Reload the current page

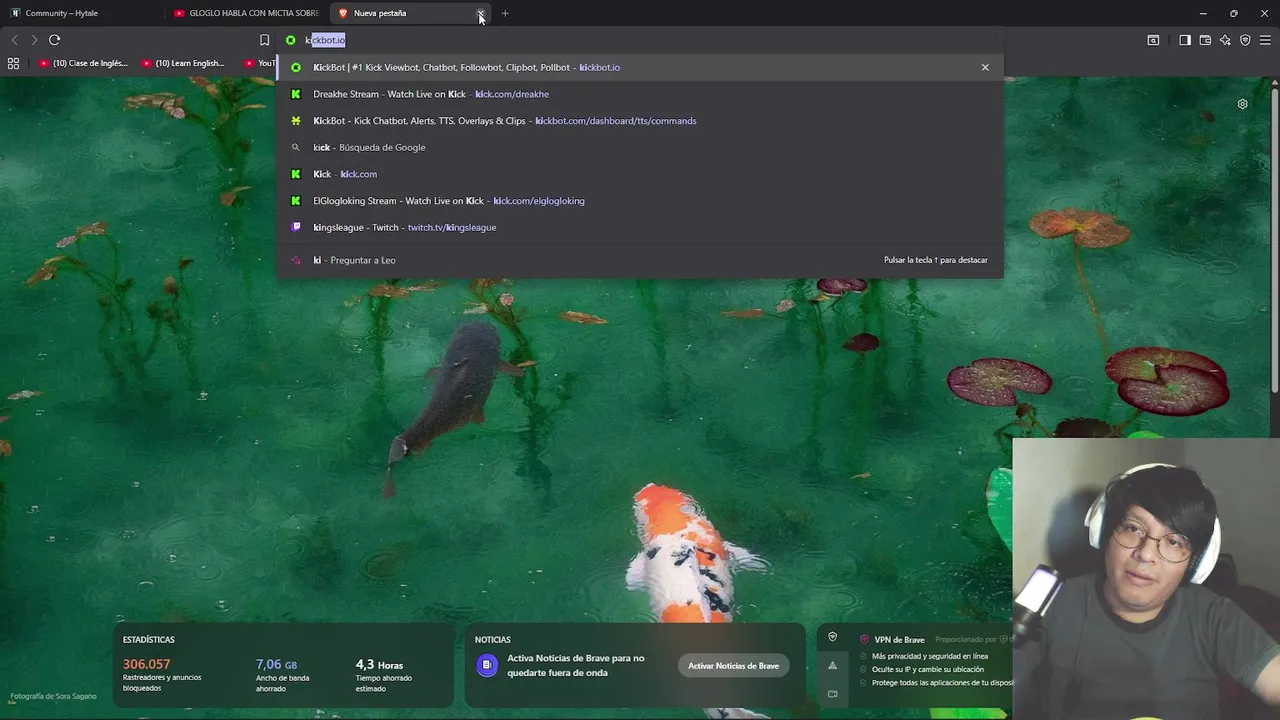[x=54, y=40]
